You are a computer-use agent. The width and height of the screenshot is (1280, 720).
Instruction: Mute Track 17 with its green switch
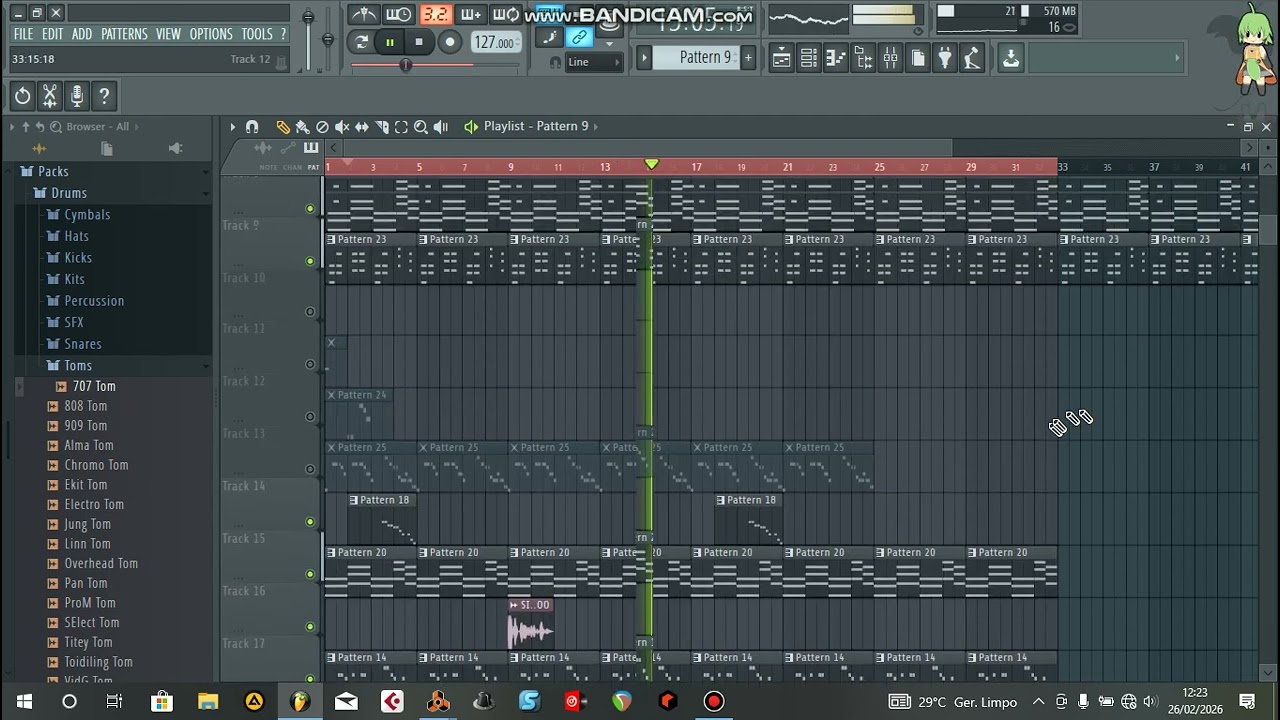pos(310,627)
